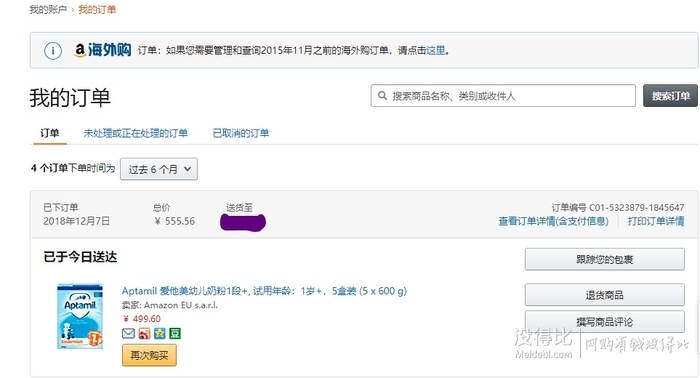Open Aptamil 爱他美幼儿奶粉 product title link
Image resolution: width=700 pixels, height=378 pixels.
[264, 291]
